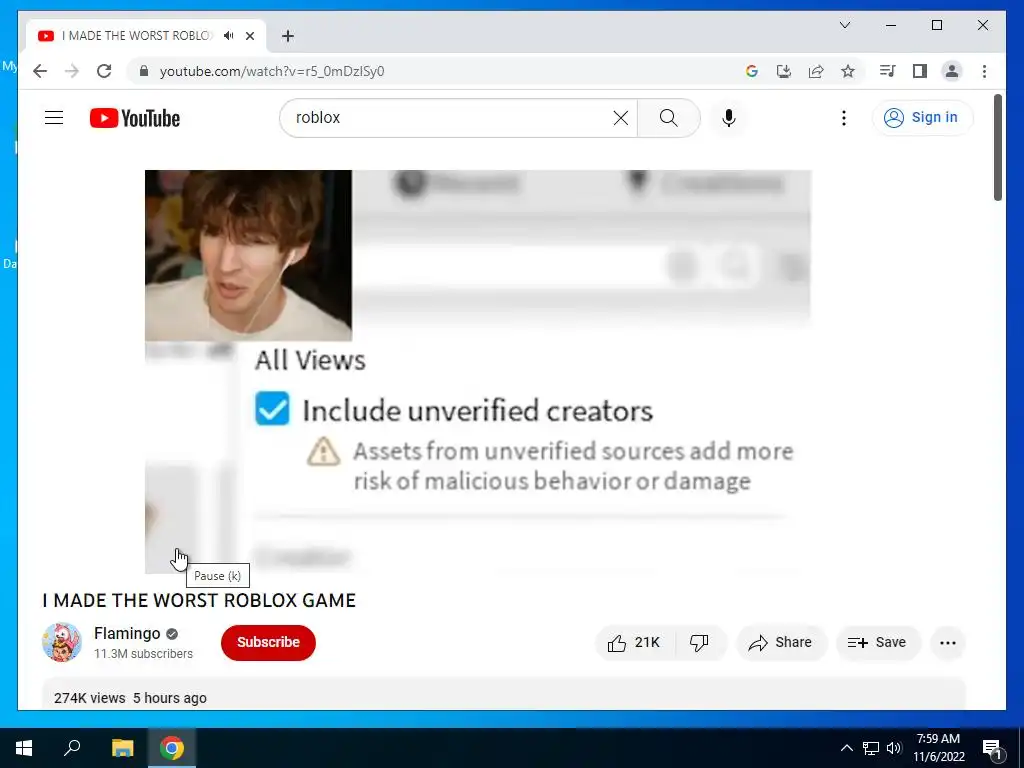Viewport: 1024px width, 768px height.
Task: Open Flamingo channel avatar
Action: (x=62, y=642)
